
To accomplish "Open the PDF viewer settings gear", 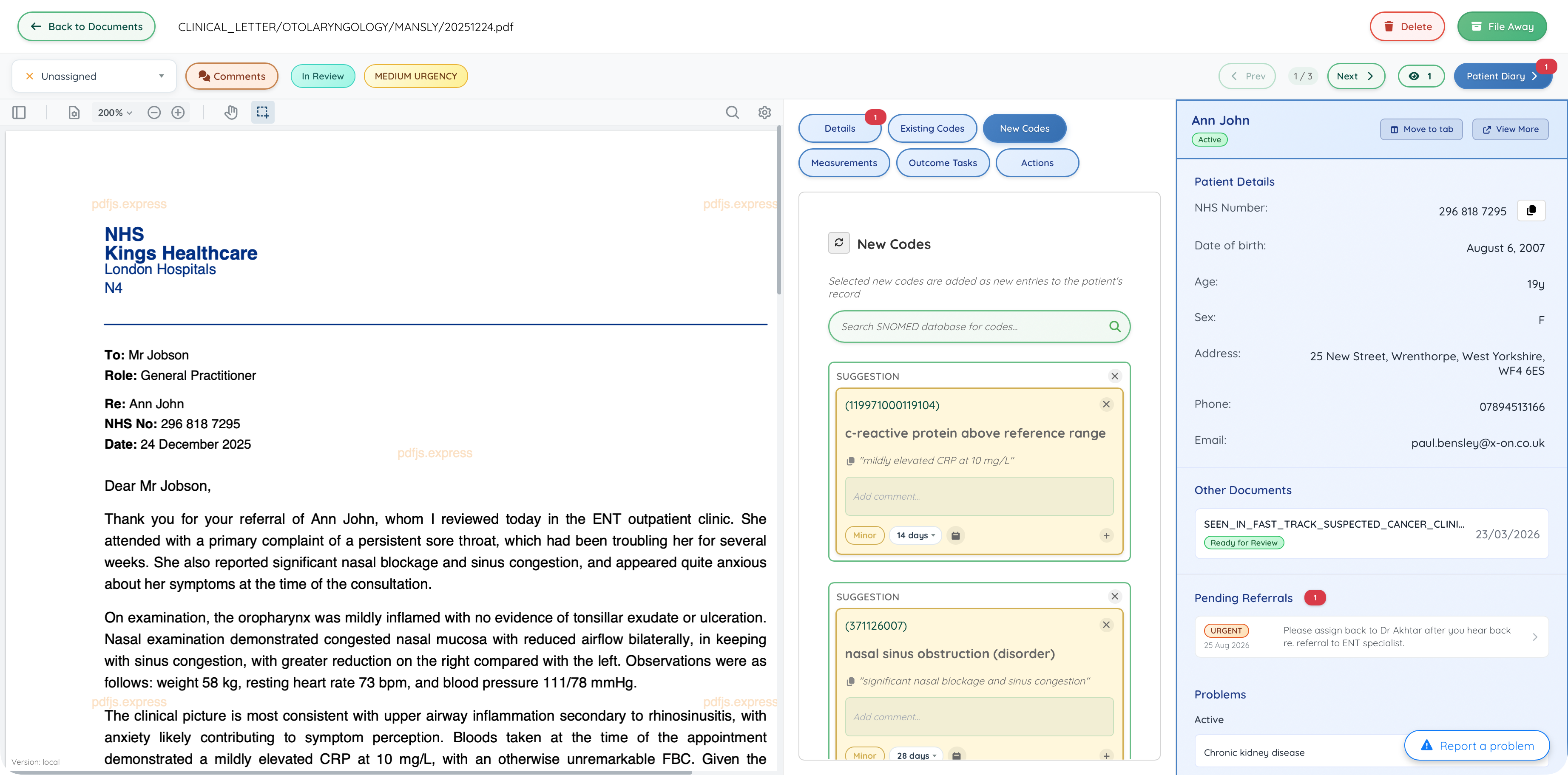I will pyautogui.click(x=764, y=113).
